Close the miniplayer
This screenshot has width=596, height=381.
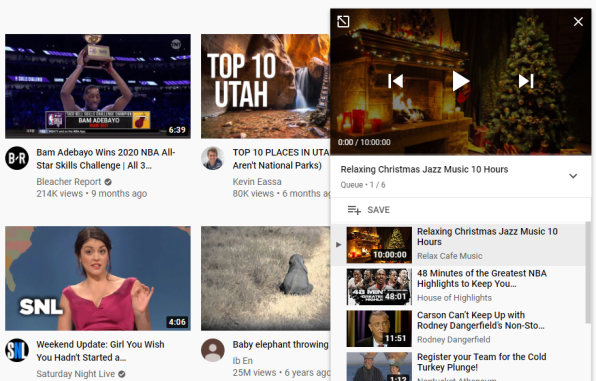coord(578,22)
